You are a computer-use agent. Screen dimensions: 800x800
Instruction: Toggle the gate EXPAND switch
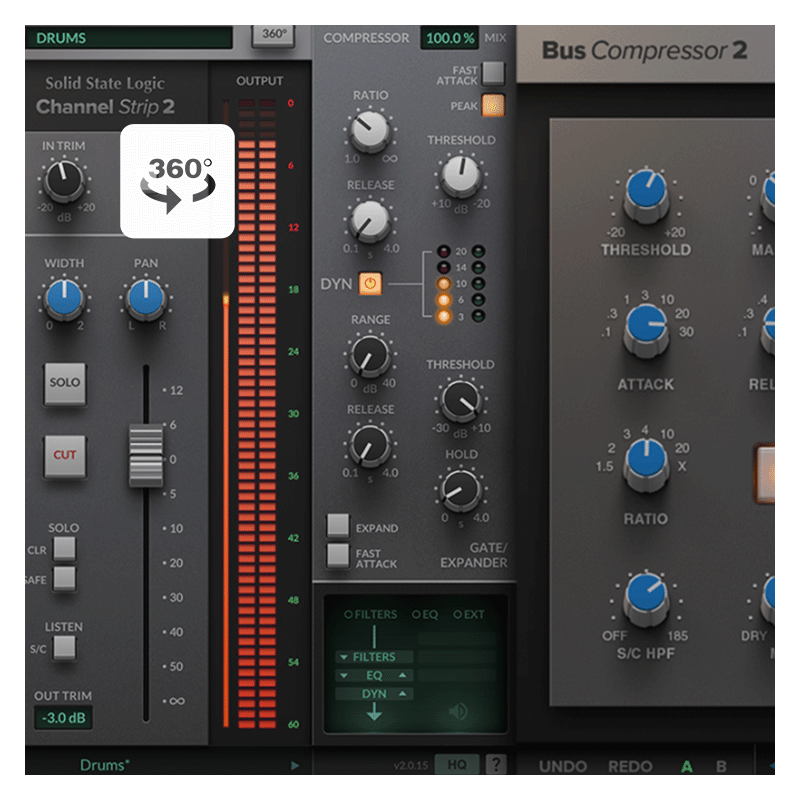339,526
